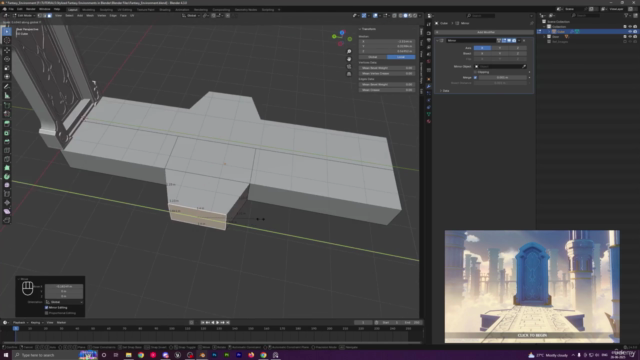Click the viewport zoom magnifier gizmo

click(349, 52)
